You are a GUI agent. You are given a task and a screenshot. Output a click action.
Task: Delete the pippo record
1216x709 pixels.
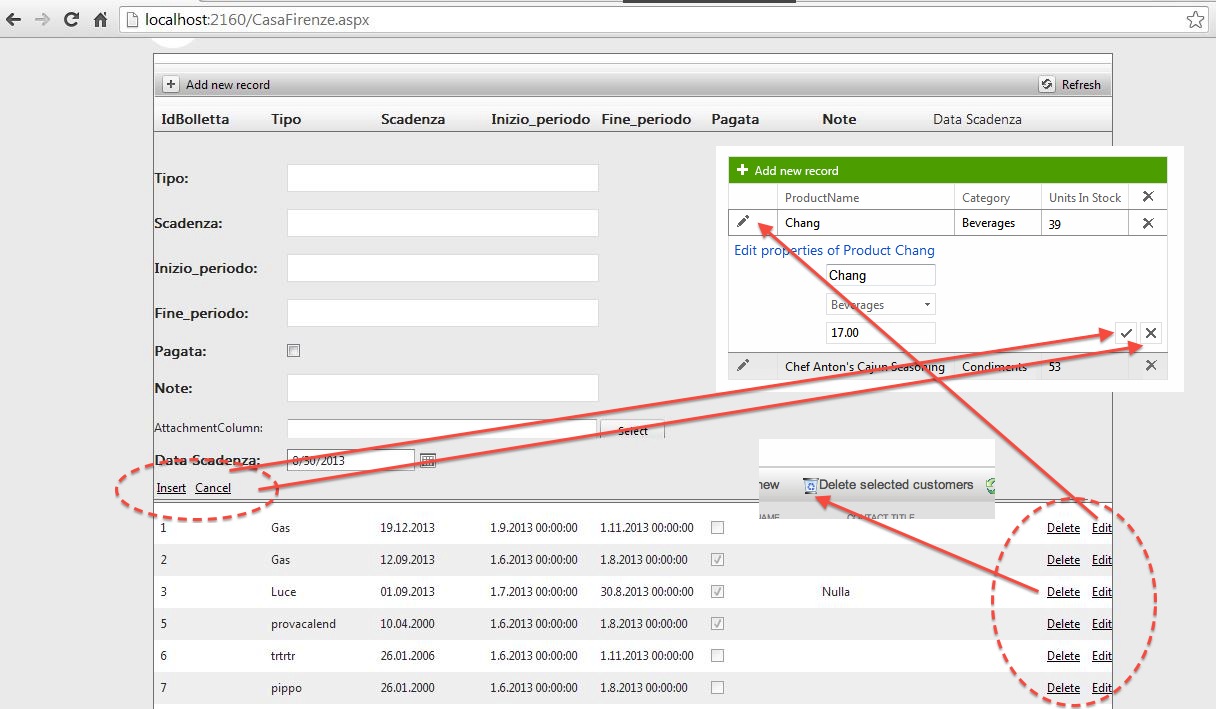pos(1063,688)
